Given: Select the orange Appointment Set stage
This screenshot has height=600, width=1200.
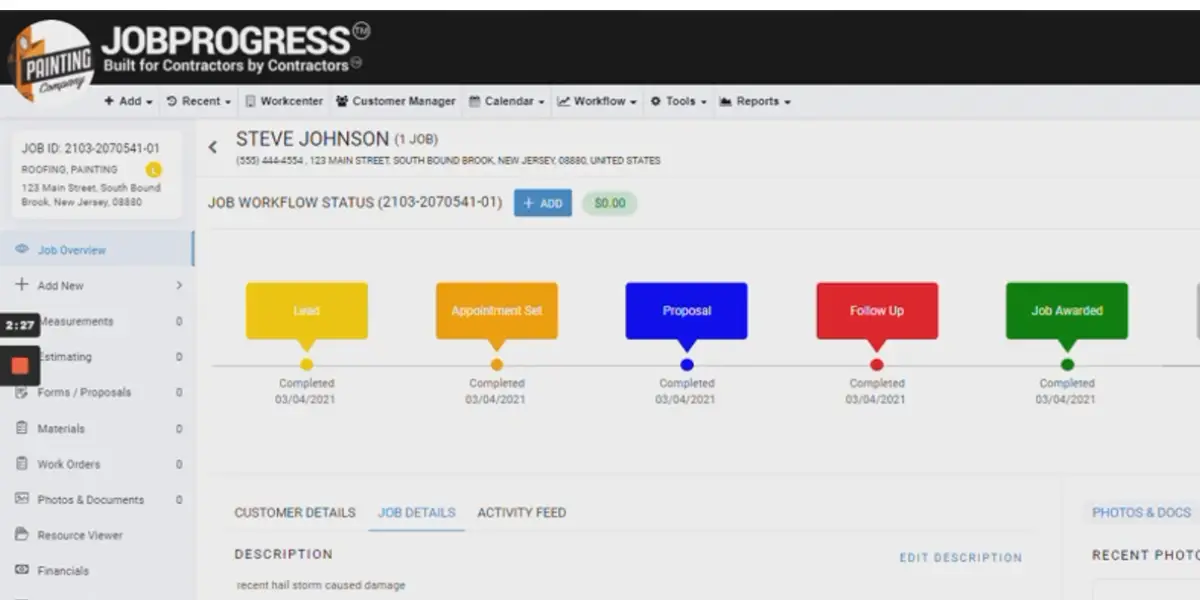Looking at the screenshot, I should 497,311.
